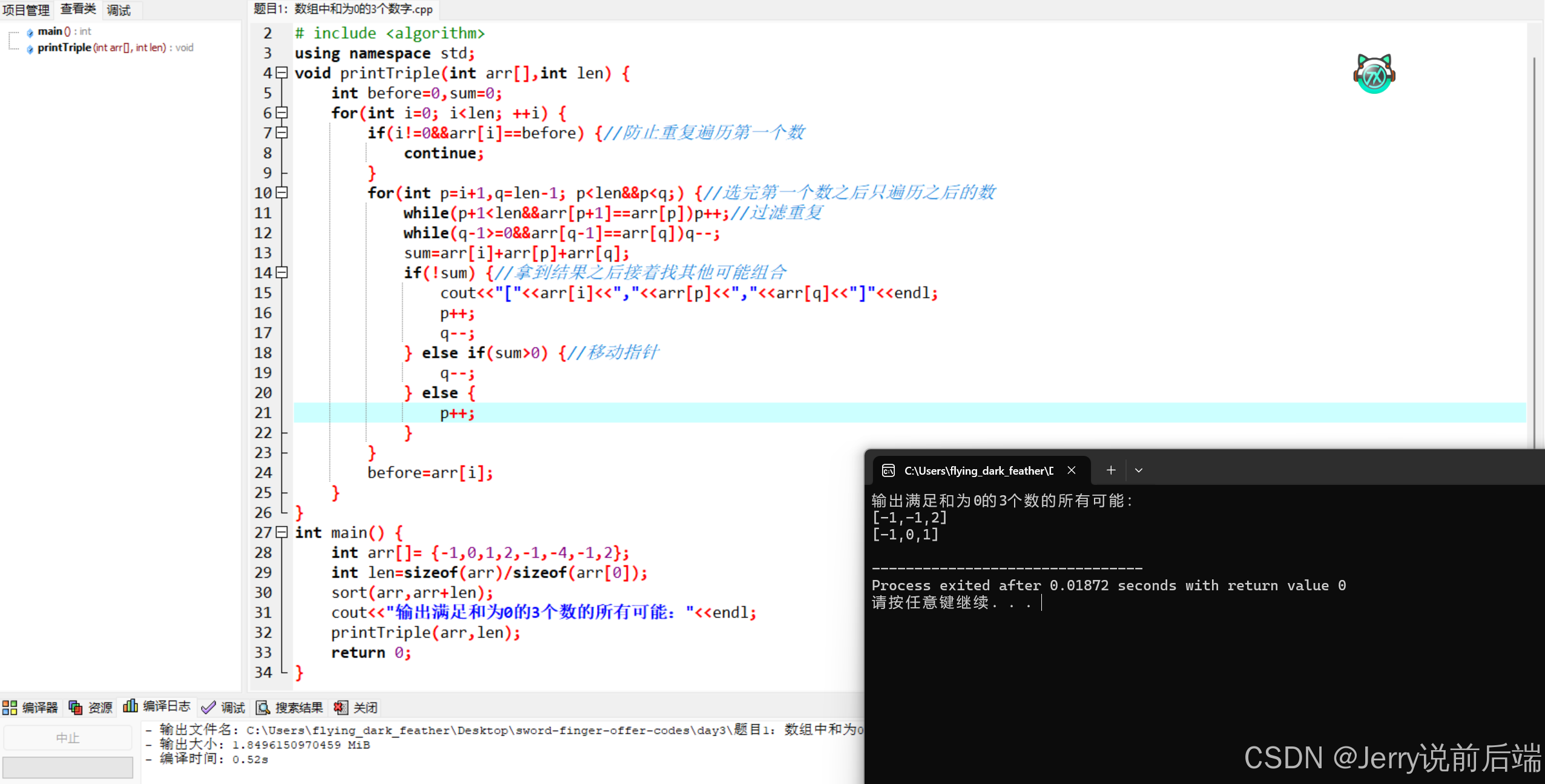
Task: Fold the if(!sum) block at line 14
Action: (282, 272)
